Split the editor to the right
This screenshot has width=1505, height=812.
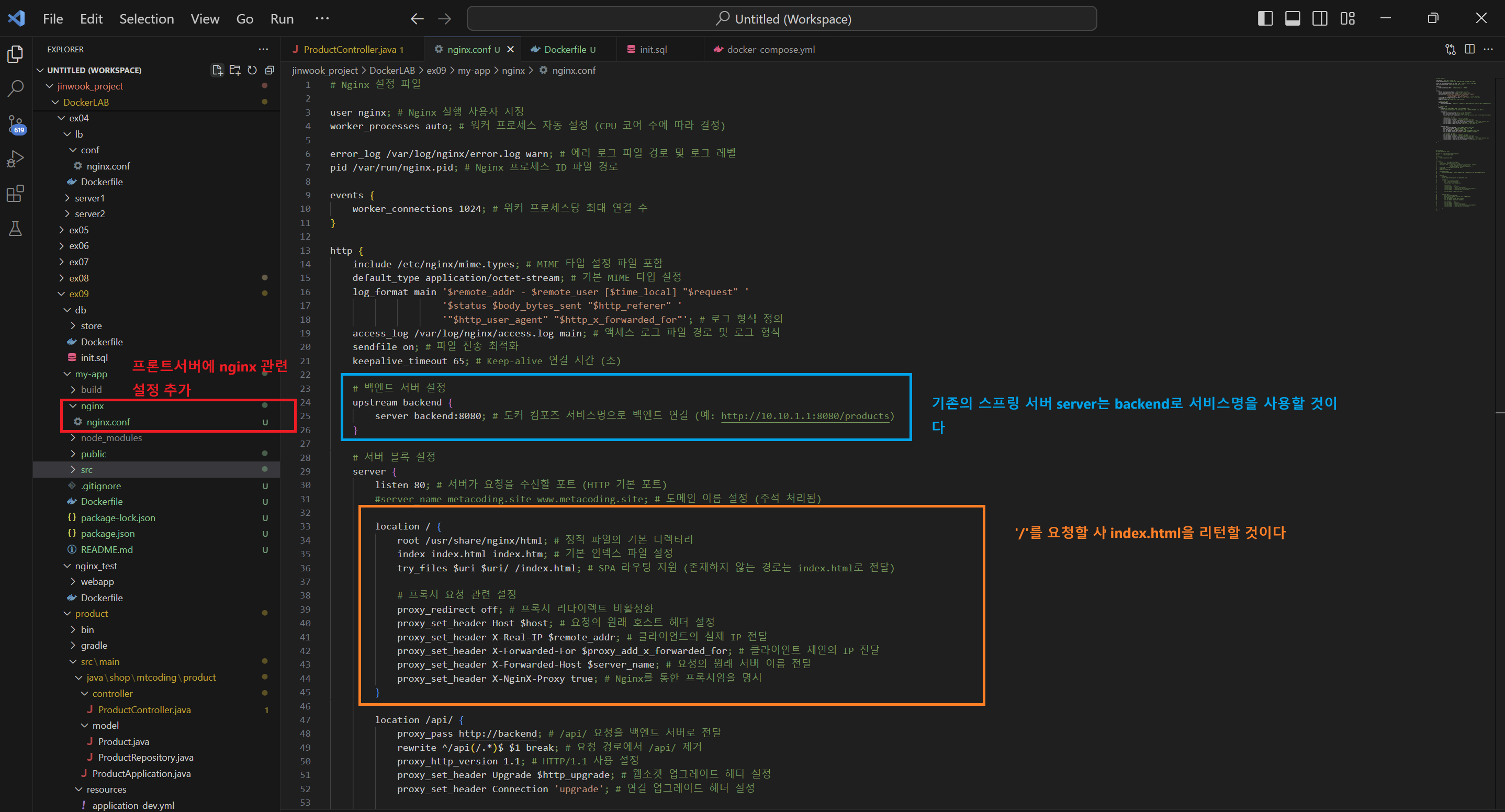1470,50
